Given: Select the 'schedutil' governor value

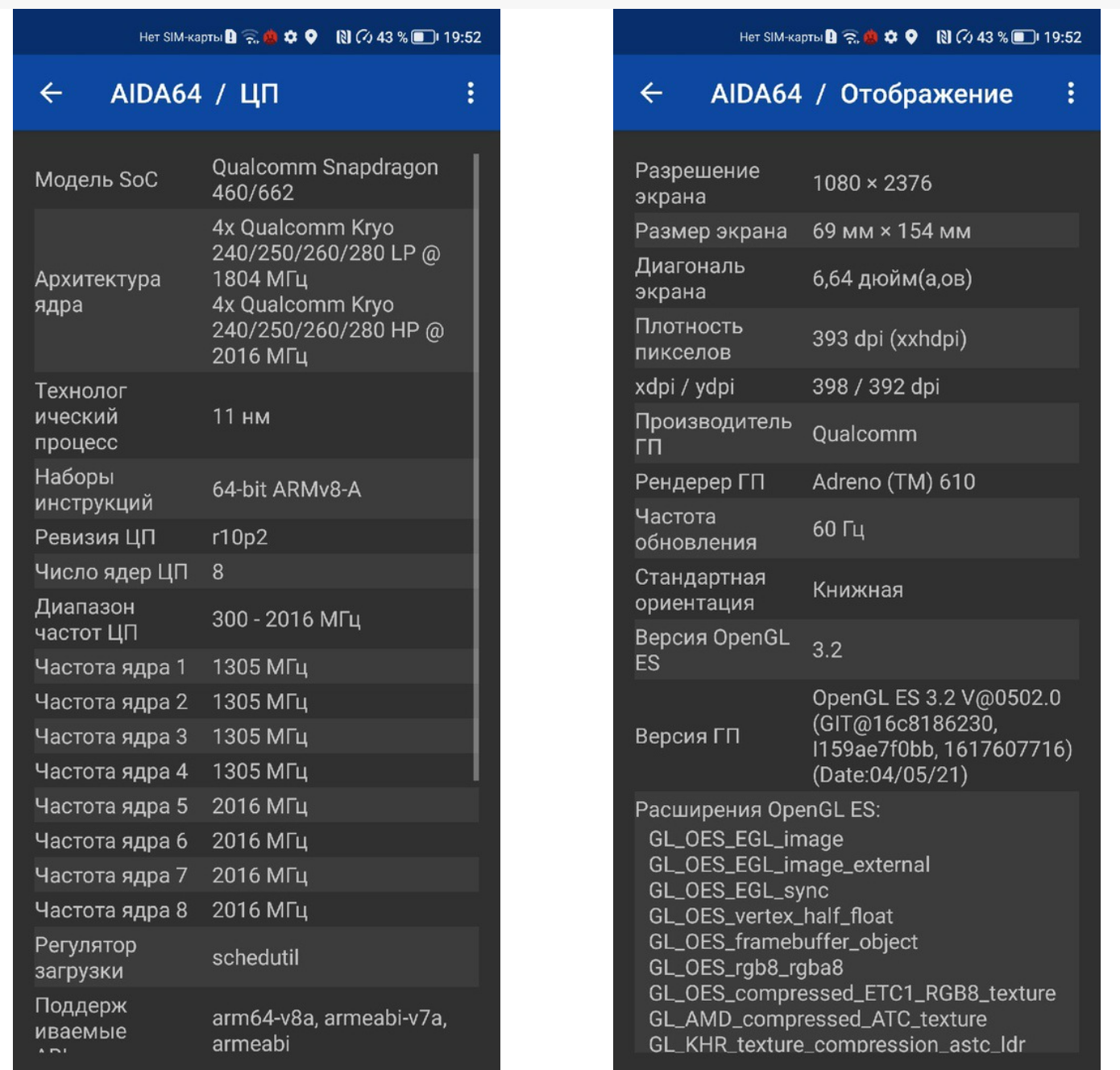Looking at the screenshot, I should (255, 957).
